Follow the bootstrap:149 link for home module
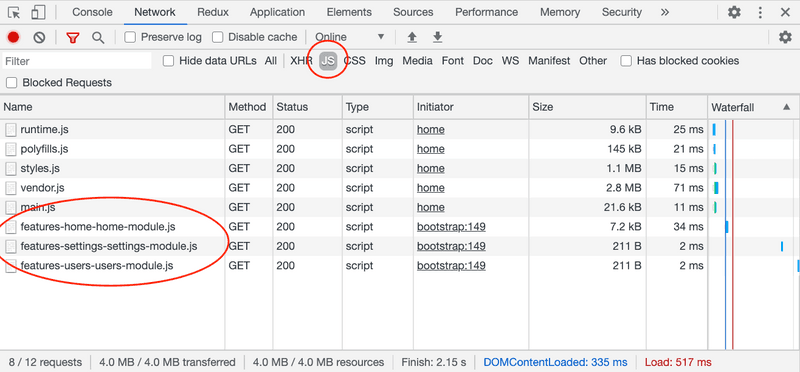Image resolution: width=800 pixels, height=372 pixels. point(451,227)
